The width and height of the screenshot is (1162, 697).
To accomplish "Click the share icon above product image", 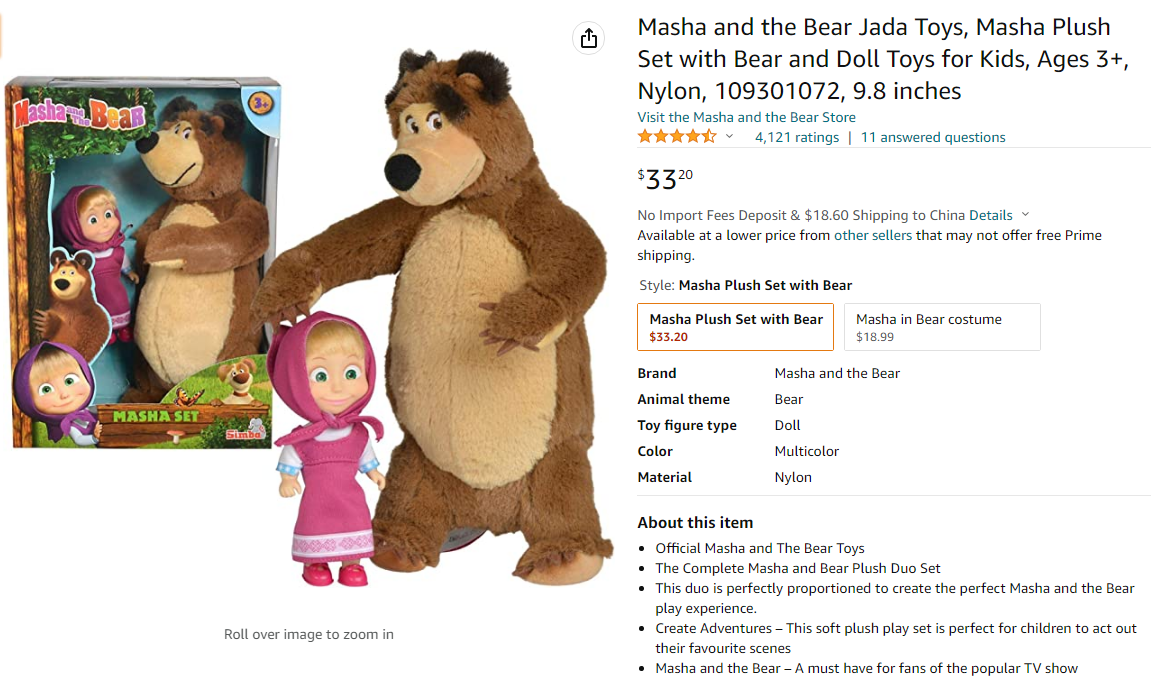I will [589, 38].
